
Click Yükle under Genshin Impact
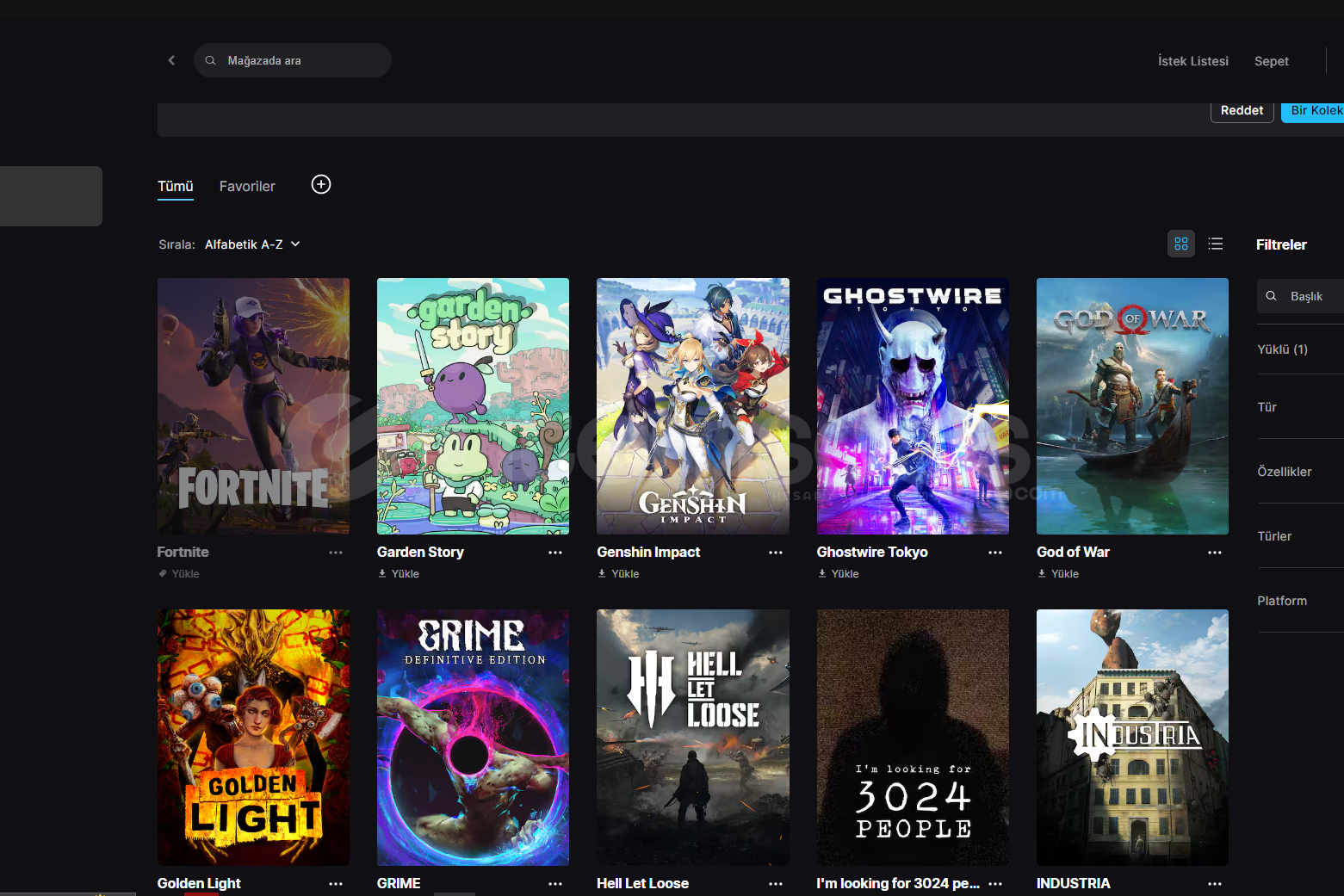pos(625,574)
